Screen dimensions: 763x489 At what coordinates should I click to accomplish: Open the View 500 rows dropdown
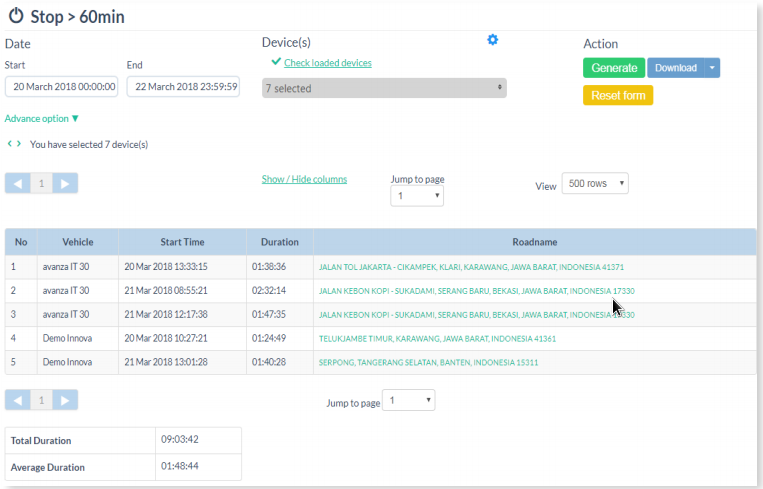click(595, 184)
